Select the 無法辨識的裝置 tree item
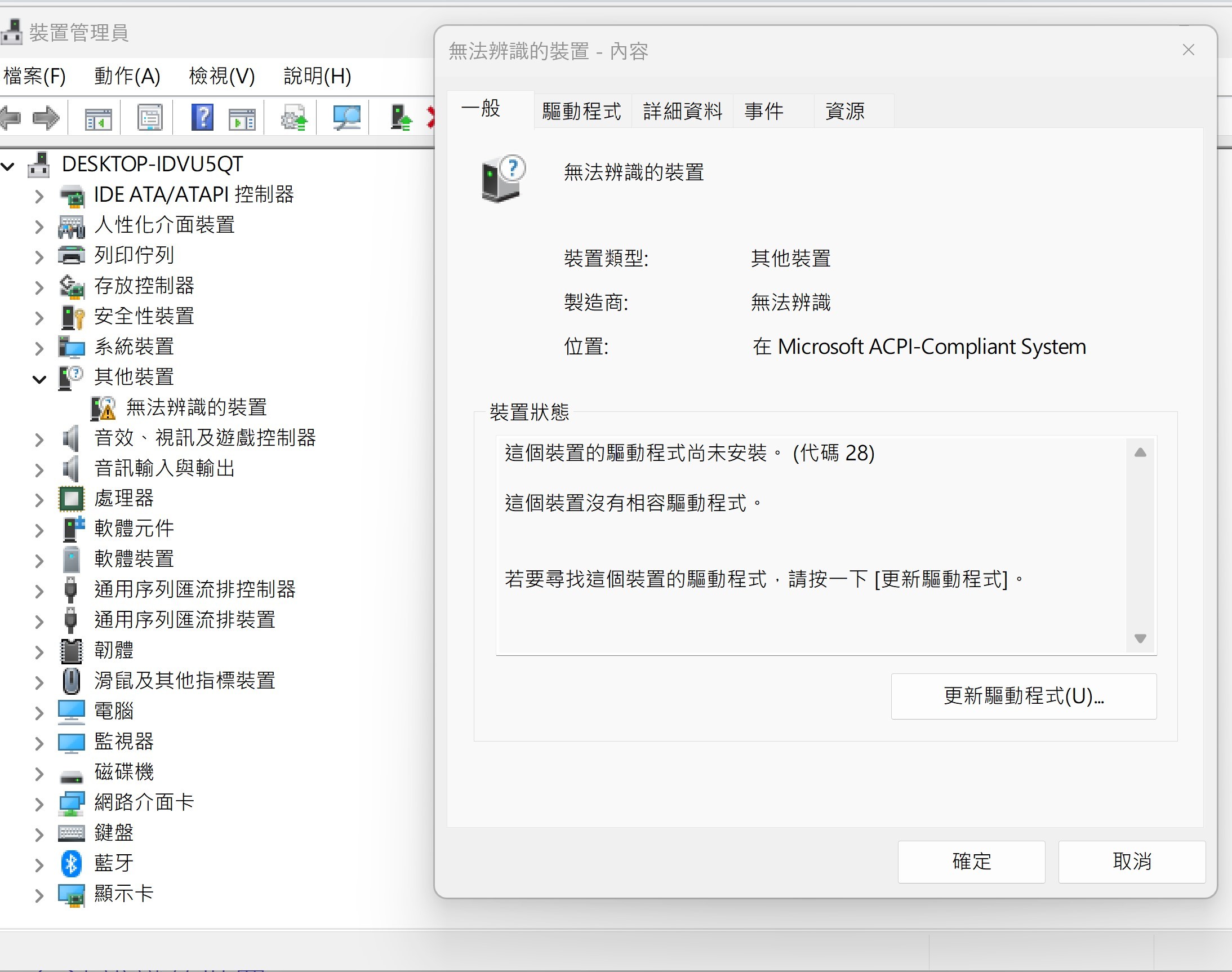 coord(196,407)
